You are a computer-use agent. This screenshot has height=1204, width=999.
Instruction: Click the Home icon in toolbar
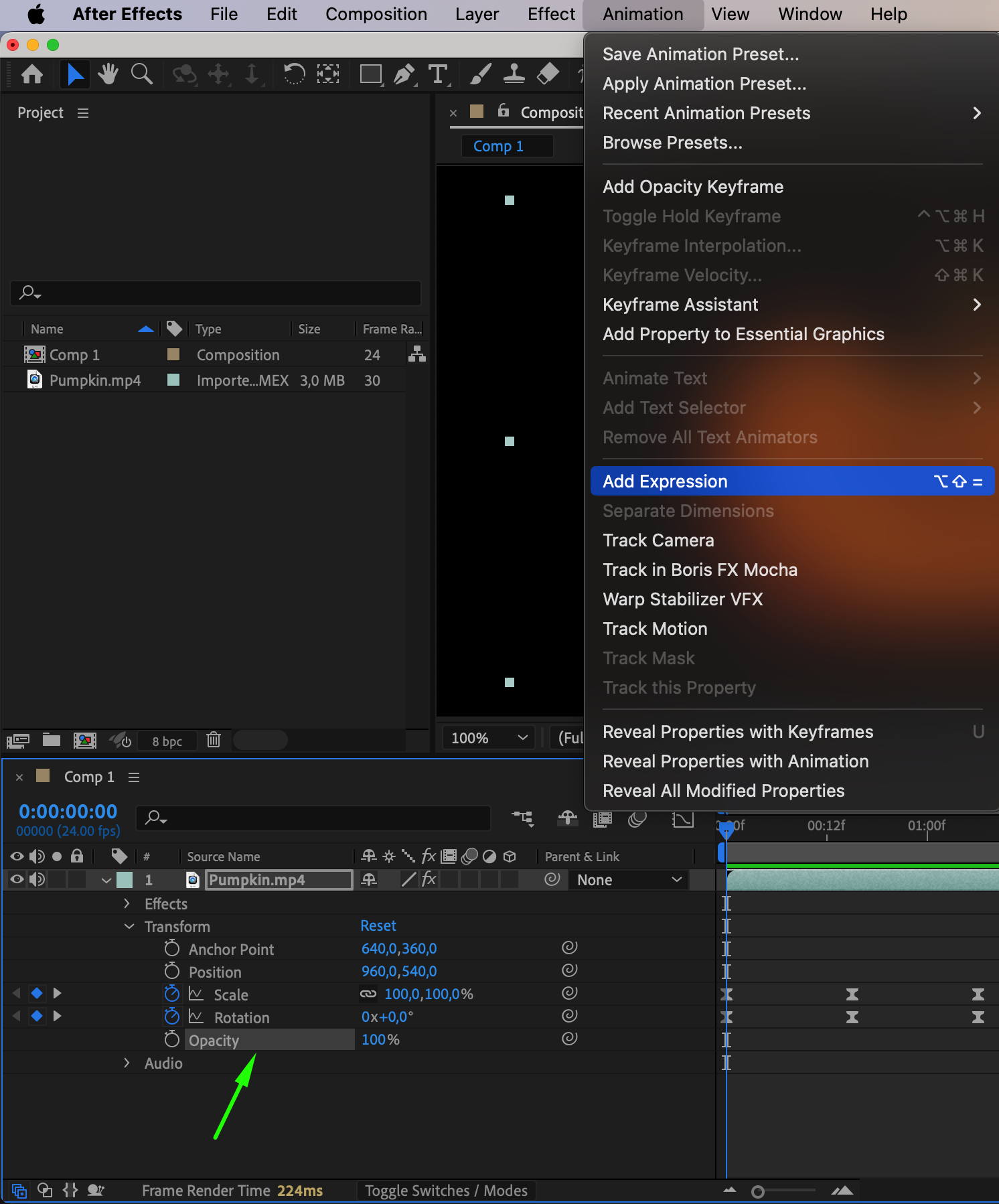pyautogui.click(x=32, y=74)
